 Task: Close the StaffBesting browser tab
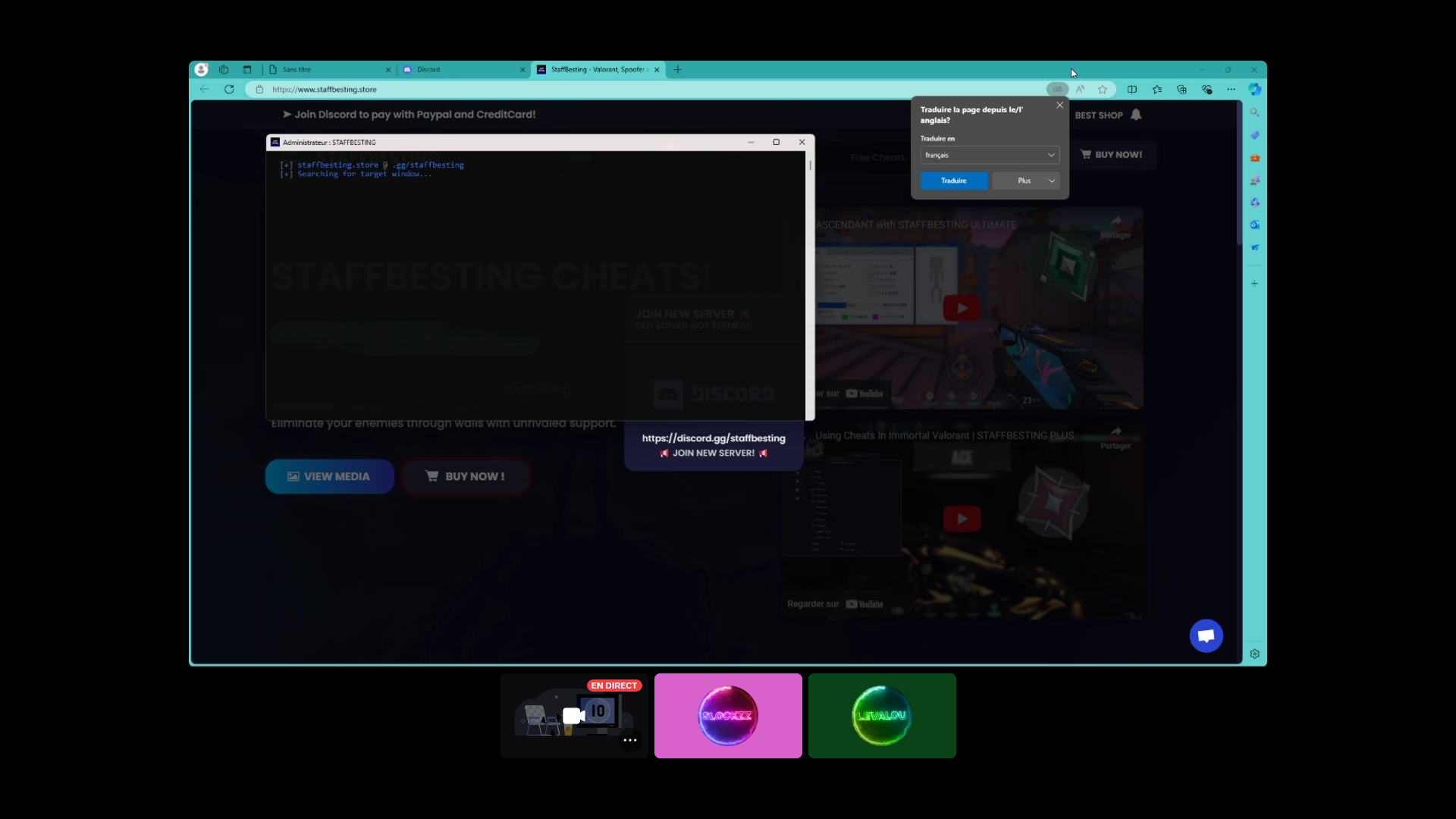(657, 70)
